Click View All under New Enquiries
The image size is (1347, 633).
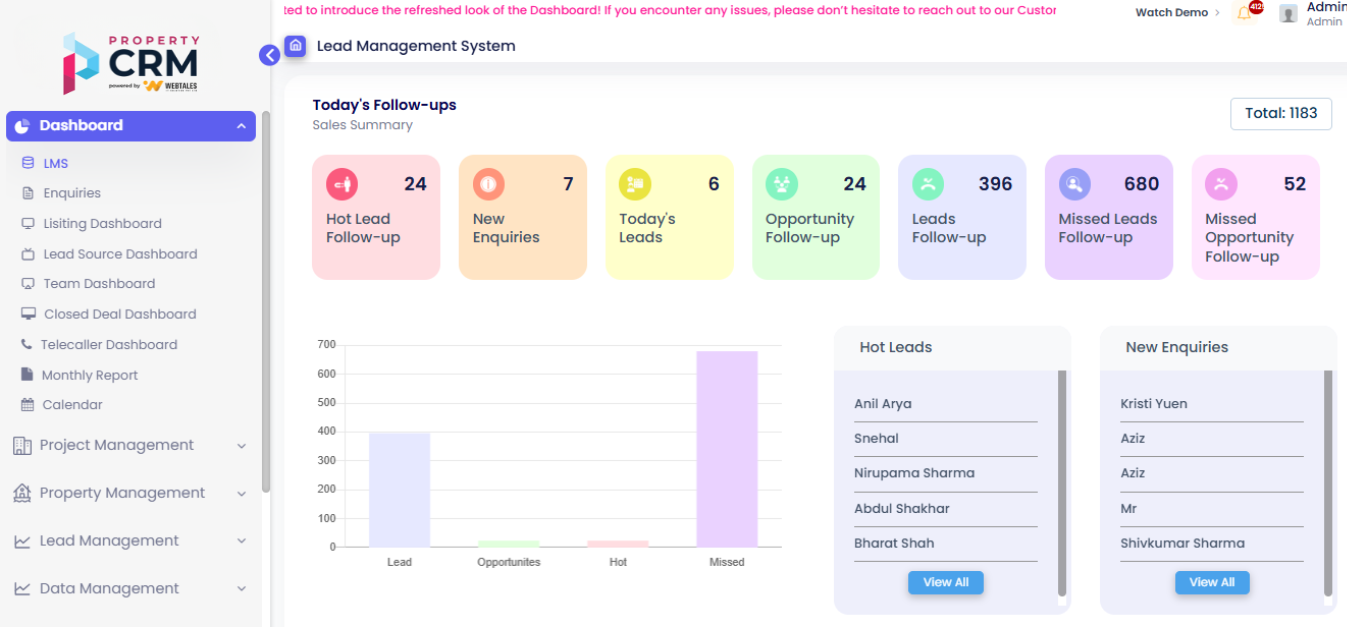(x=1211, y=582)
